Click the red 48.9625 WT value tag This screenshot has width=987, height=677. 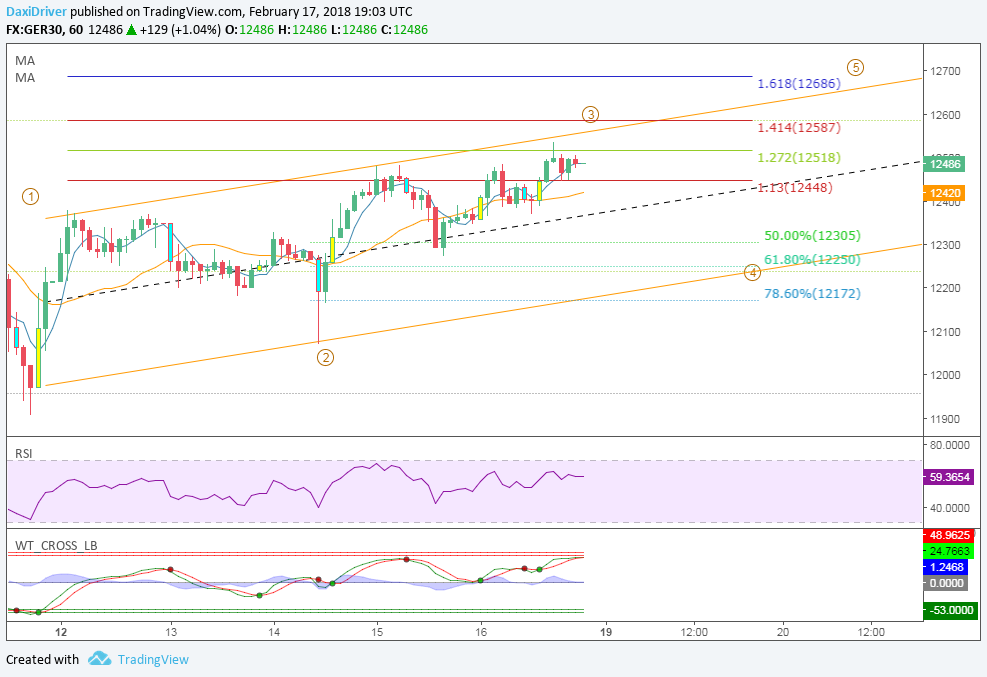948,535
